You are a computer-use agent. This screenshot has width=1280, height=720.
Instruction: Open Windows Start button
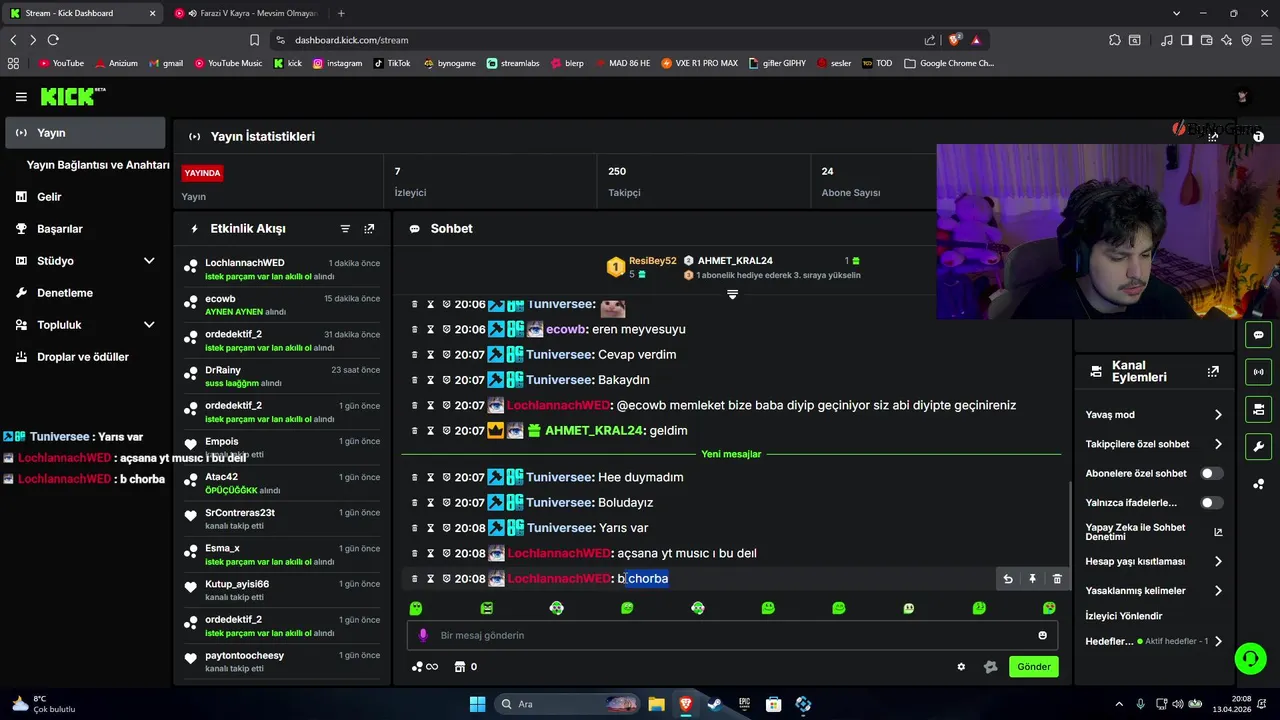point(477,704)
